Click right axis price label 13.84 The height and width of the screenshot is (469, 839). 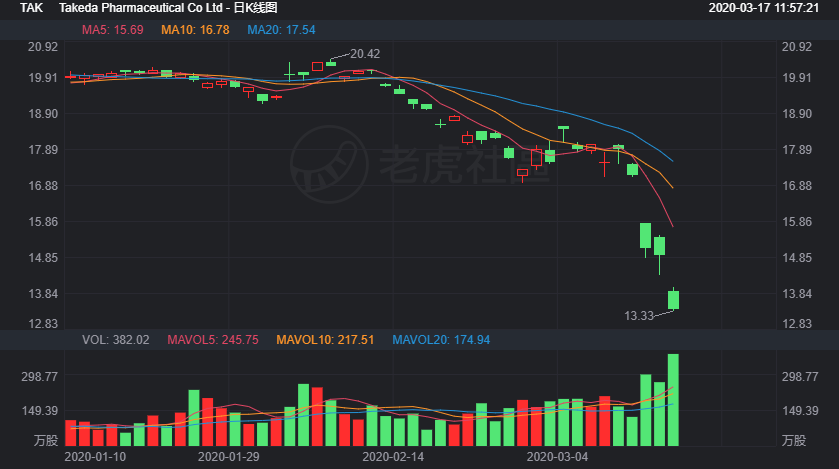coord(797,294)
